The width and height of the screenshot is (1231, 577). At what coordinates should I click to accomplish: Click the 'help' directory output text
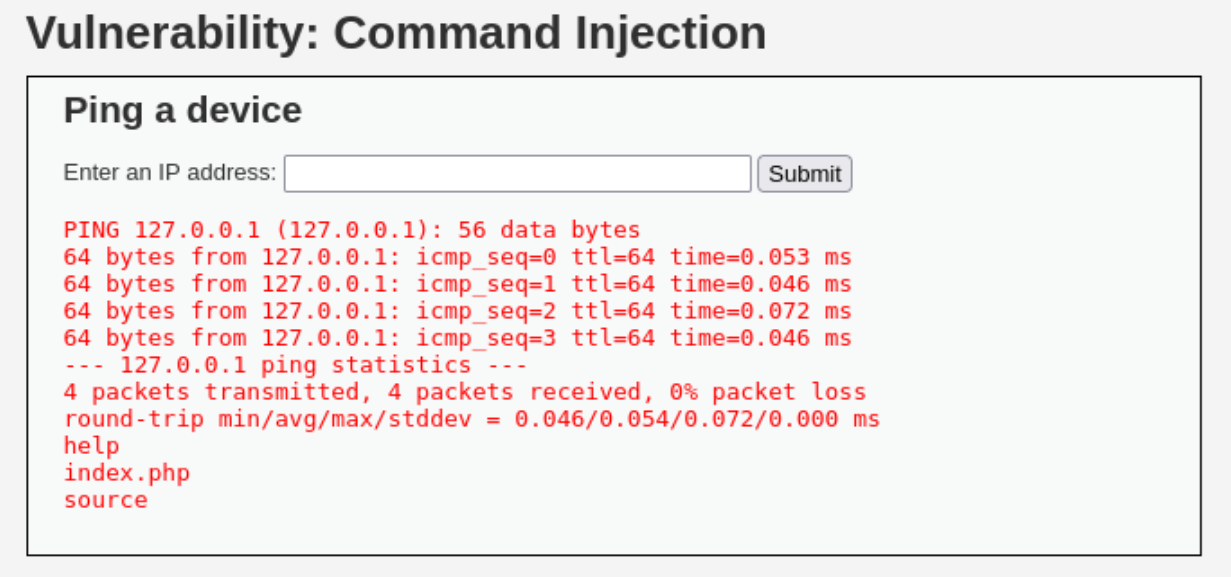92,446
